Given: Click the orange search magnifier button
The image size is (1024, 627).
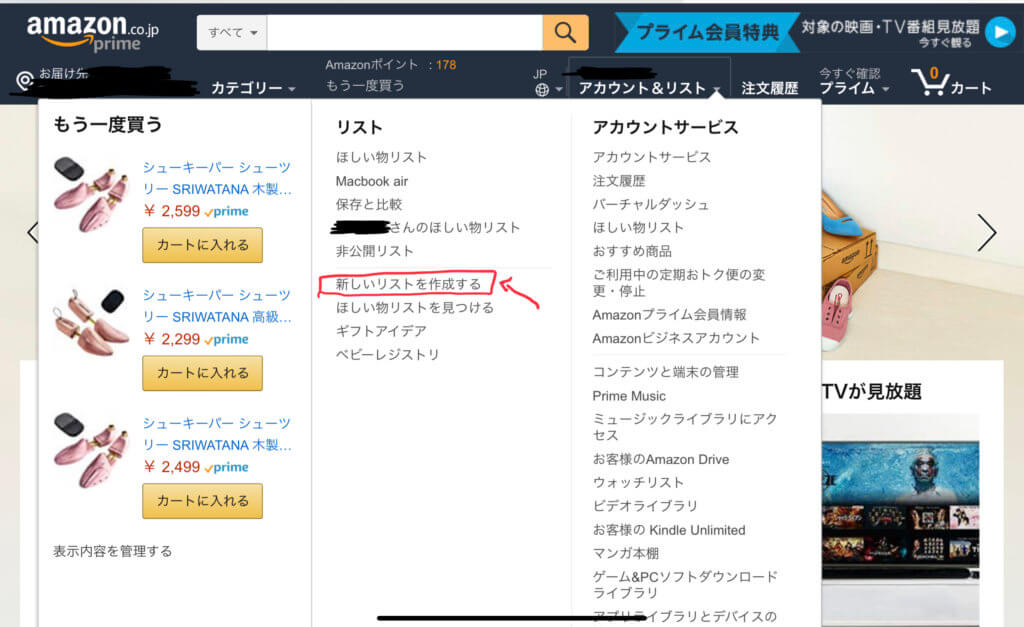Looking at the screenshot, I should pyautogui.click(x=565, y=33).
